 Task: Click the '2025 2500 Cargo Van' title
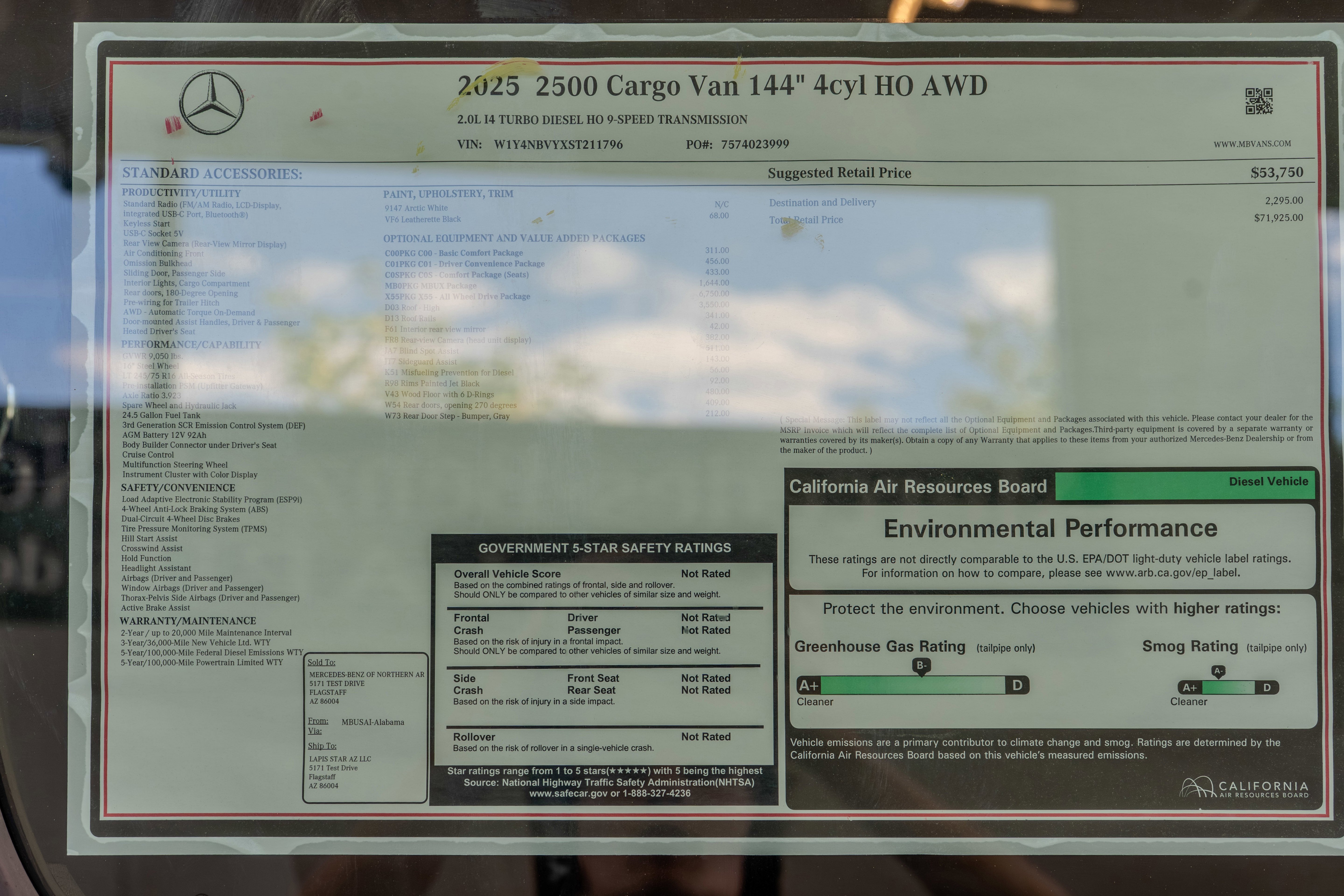click(x=722, y=86)
